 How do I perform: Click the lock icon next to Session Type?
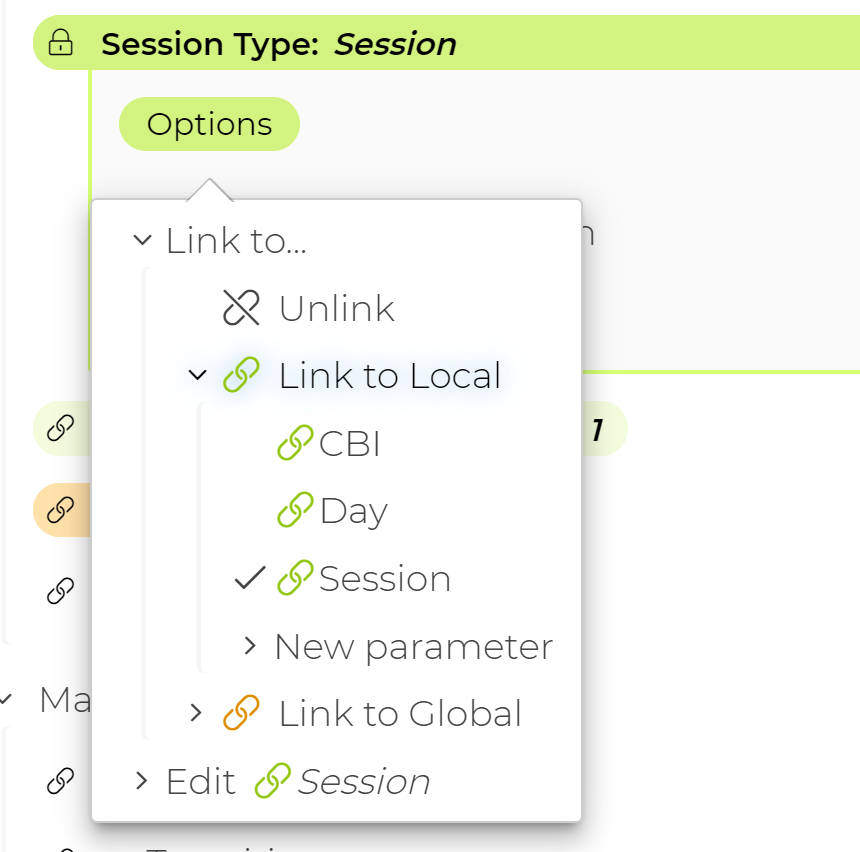coord(62,43)
